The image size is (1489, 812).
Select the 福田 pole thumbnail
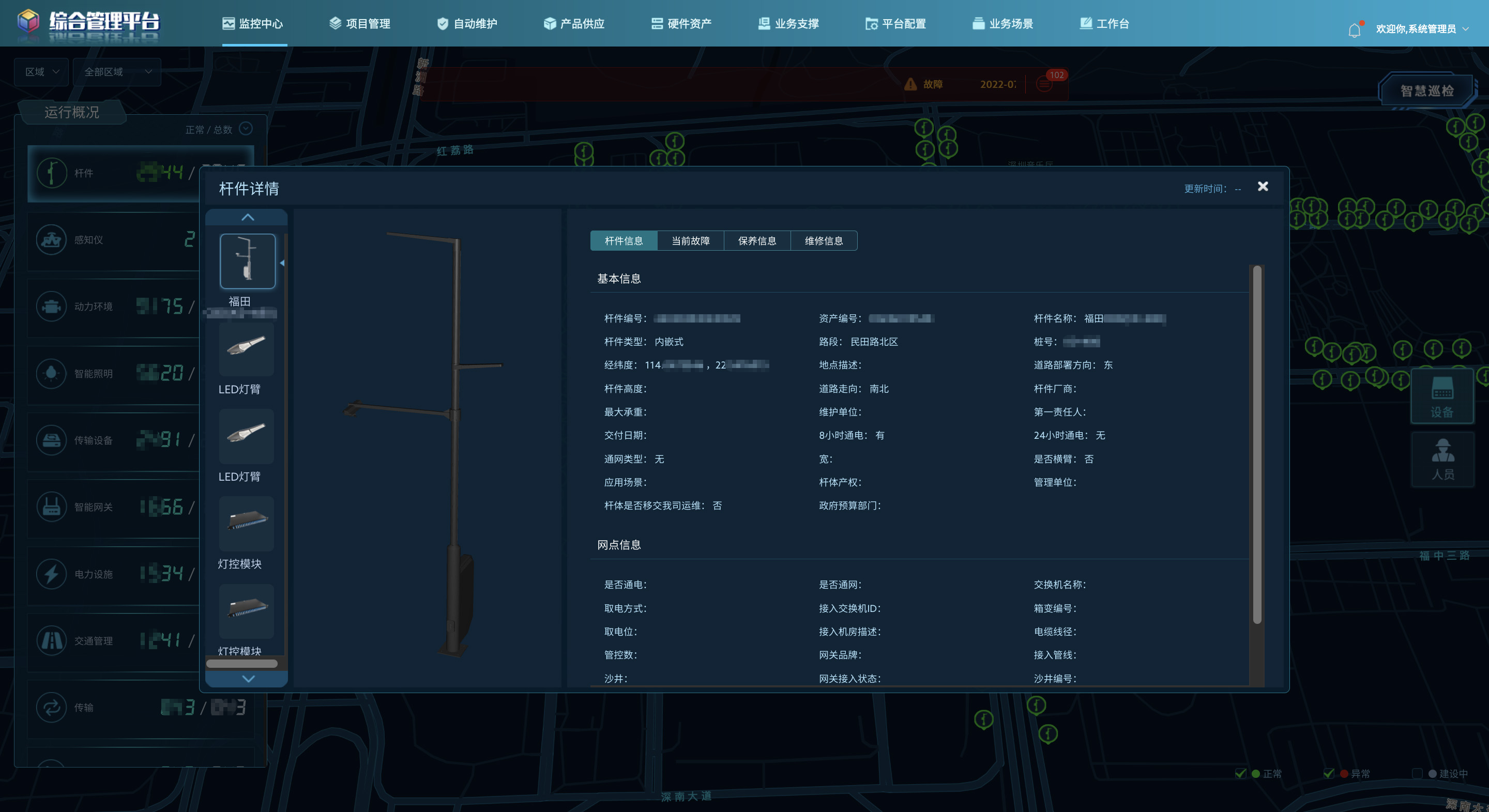point(248,261)
